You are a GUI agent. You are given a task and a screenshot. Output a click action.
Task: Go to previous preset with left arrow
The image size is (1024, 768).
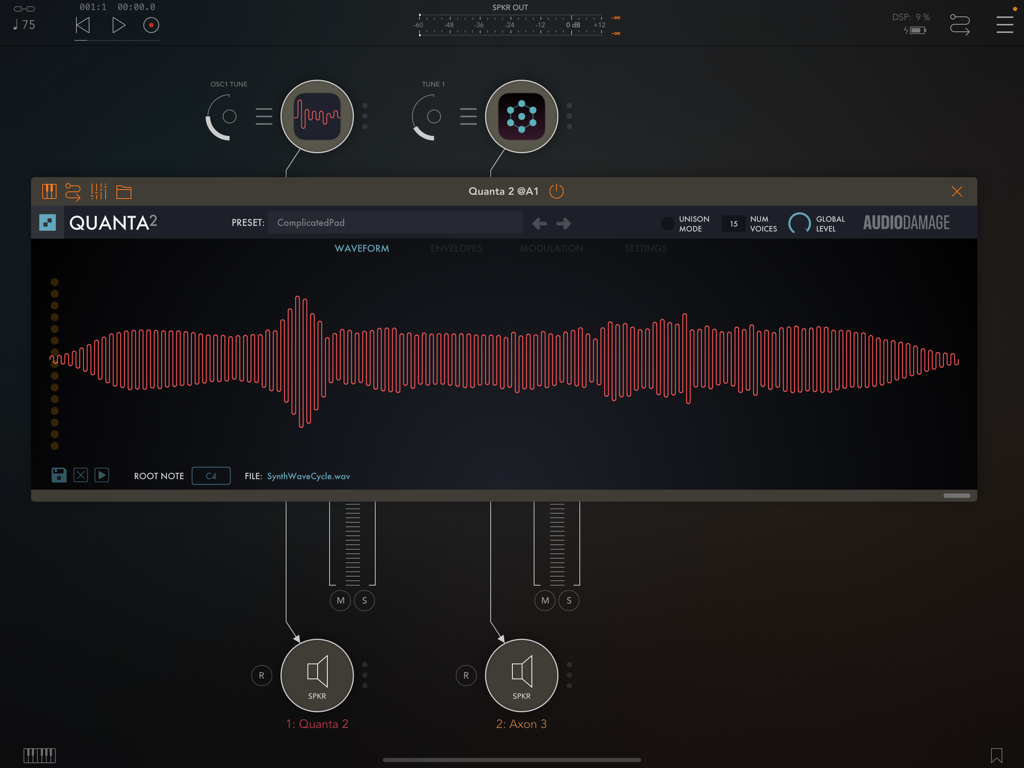click(539, 223)
